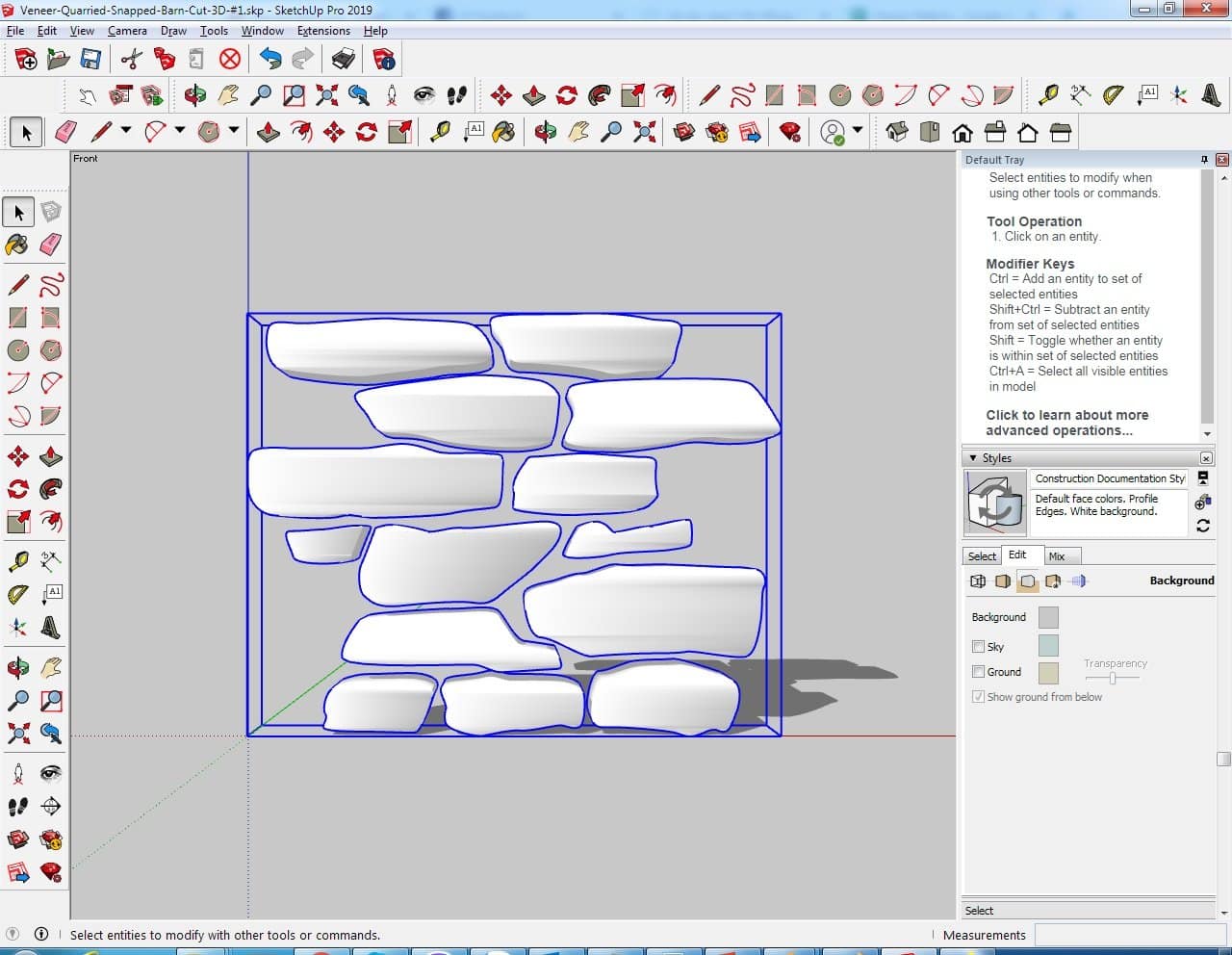1232x955 pixels.
Task: Click the Undo arrow icon
Action: pyautogui.click(x=270, y=60)
